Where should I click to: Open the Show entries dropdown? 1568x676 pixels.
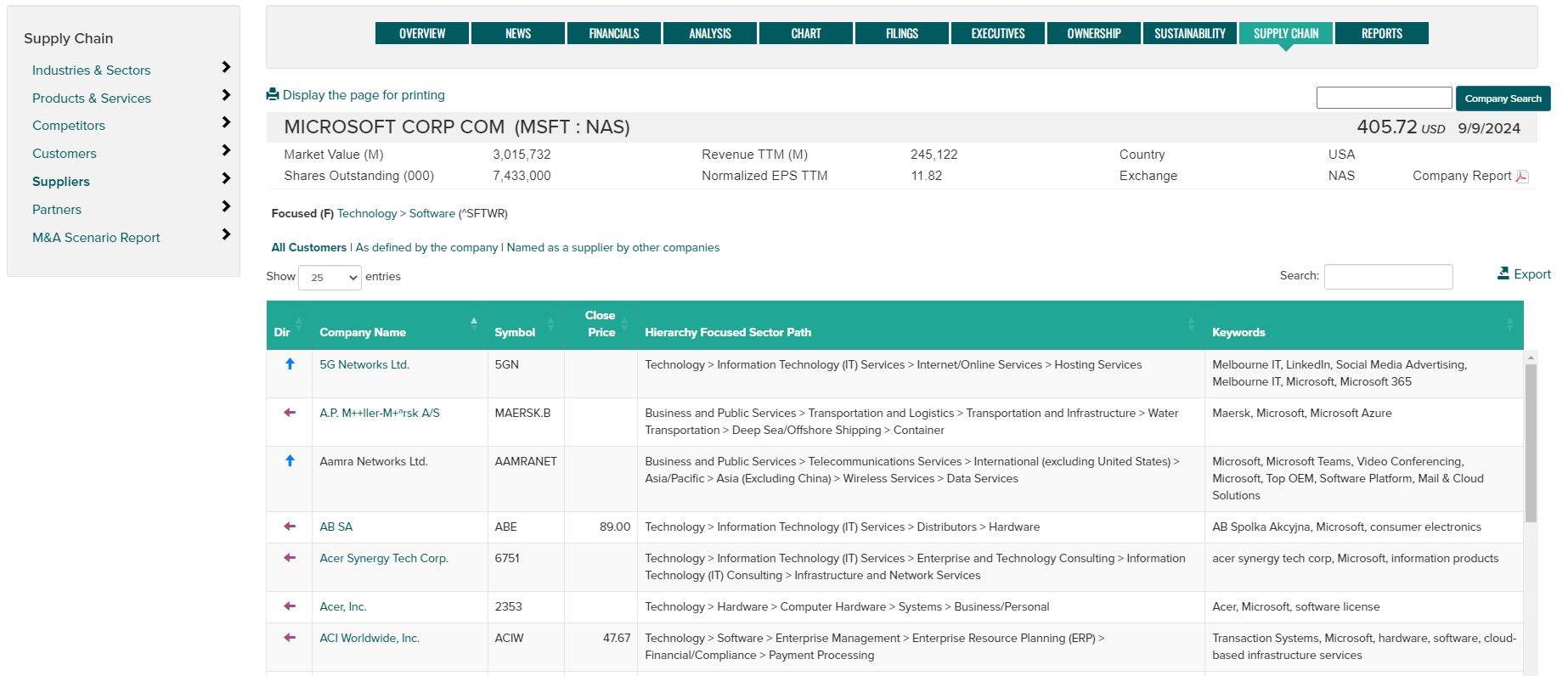(x=330, y=278)
